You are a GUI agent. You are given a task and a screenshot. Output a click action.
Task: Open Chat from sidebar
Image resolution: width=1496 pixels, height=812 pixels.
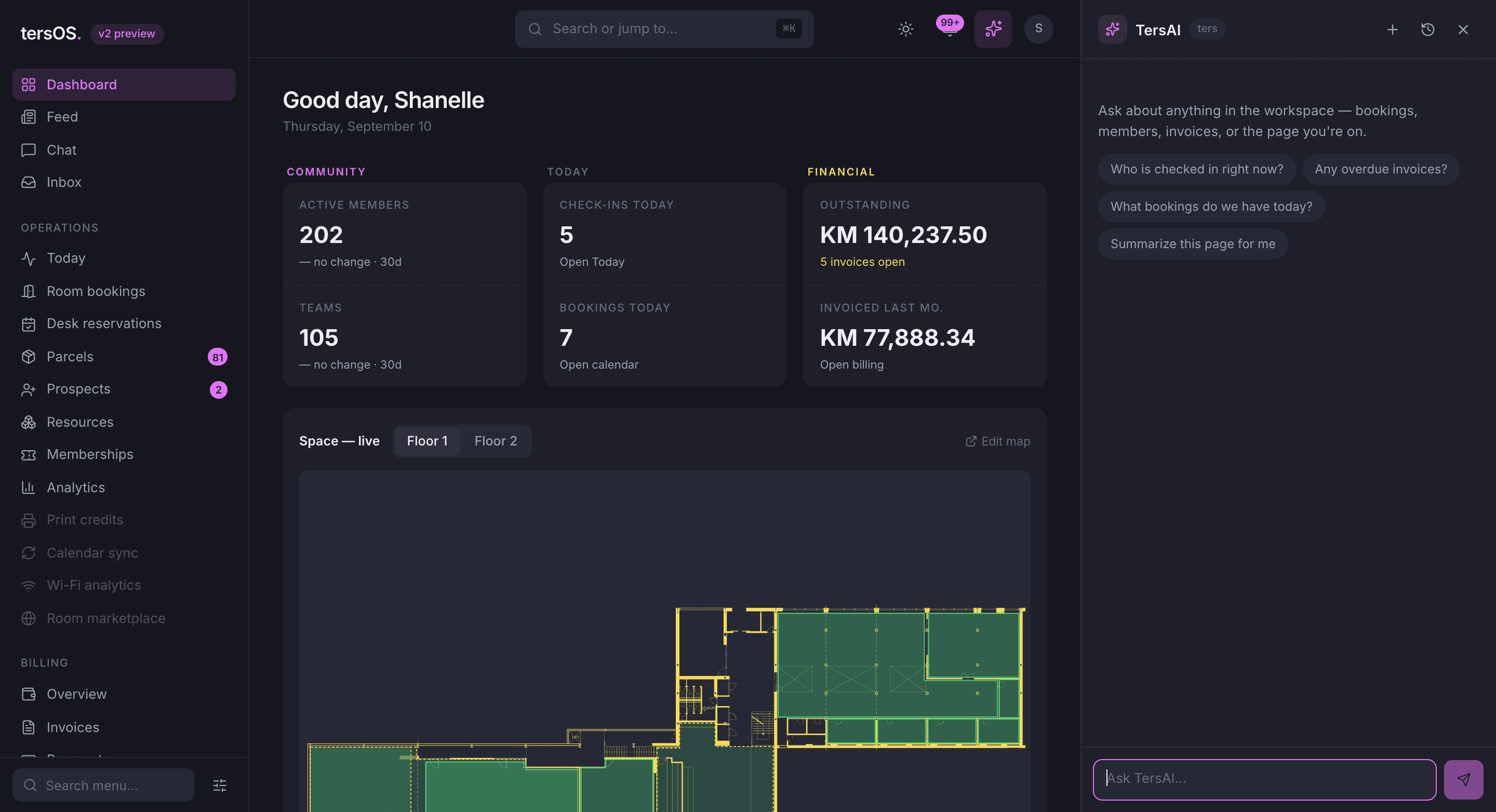pyautogui.click(x=124, y=150)
